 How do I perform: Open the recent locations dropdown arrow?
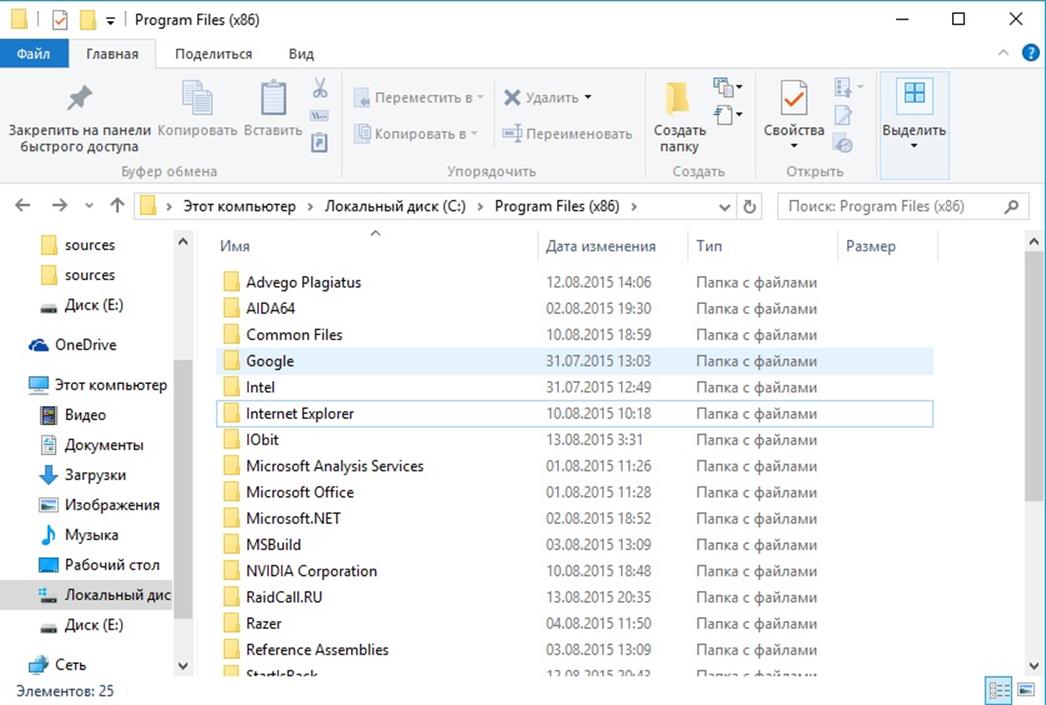[89, 206]
